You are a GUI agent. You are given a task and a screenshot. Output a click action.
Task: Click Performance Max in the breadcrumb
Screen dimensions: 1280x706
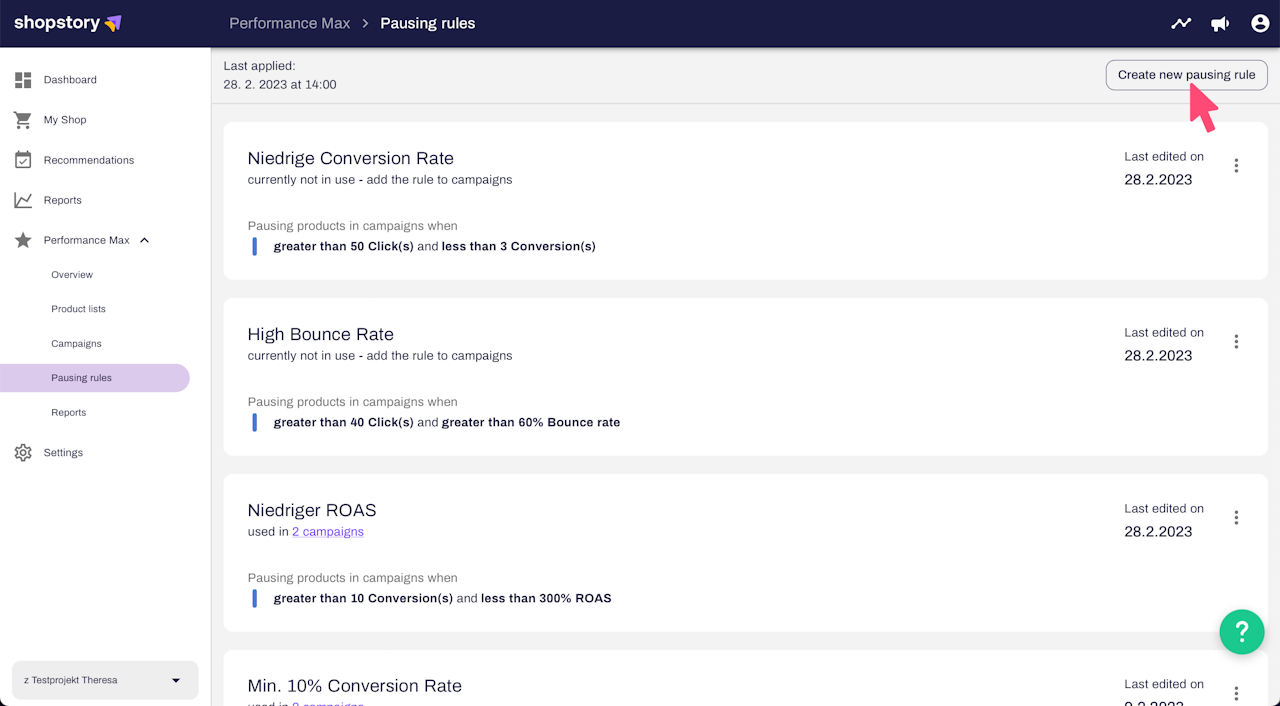click(289, 23)
